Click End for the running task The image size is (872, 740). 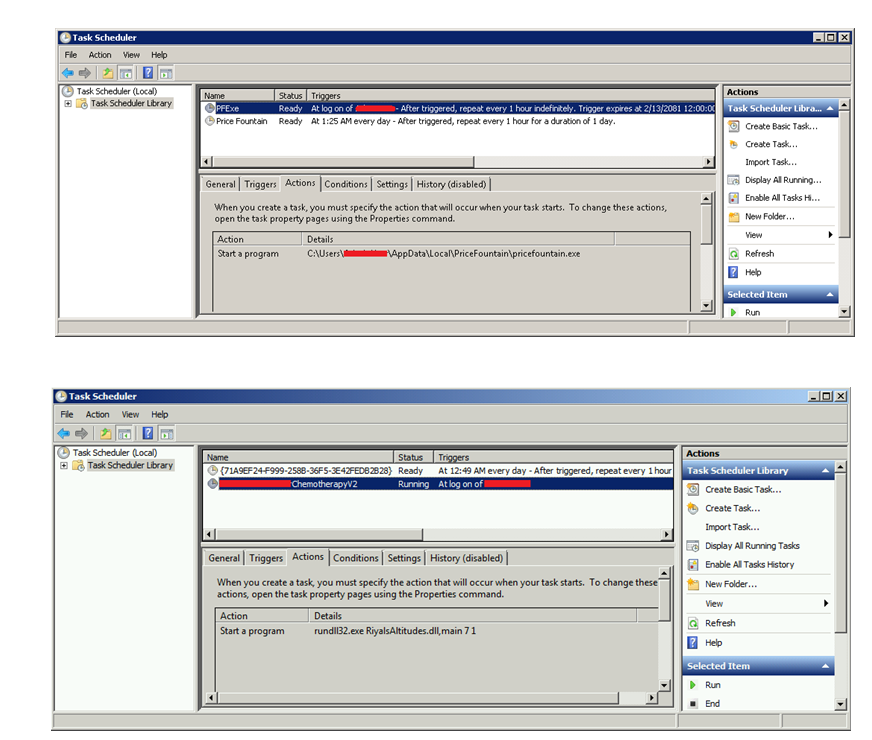(712, 704)
